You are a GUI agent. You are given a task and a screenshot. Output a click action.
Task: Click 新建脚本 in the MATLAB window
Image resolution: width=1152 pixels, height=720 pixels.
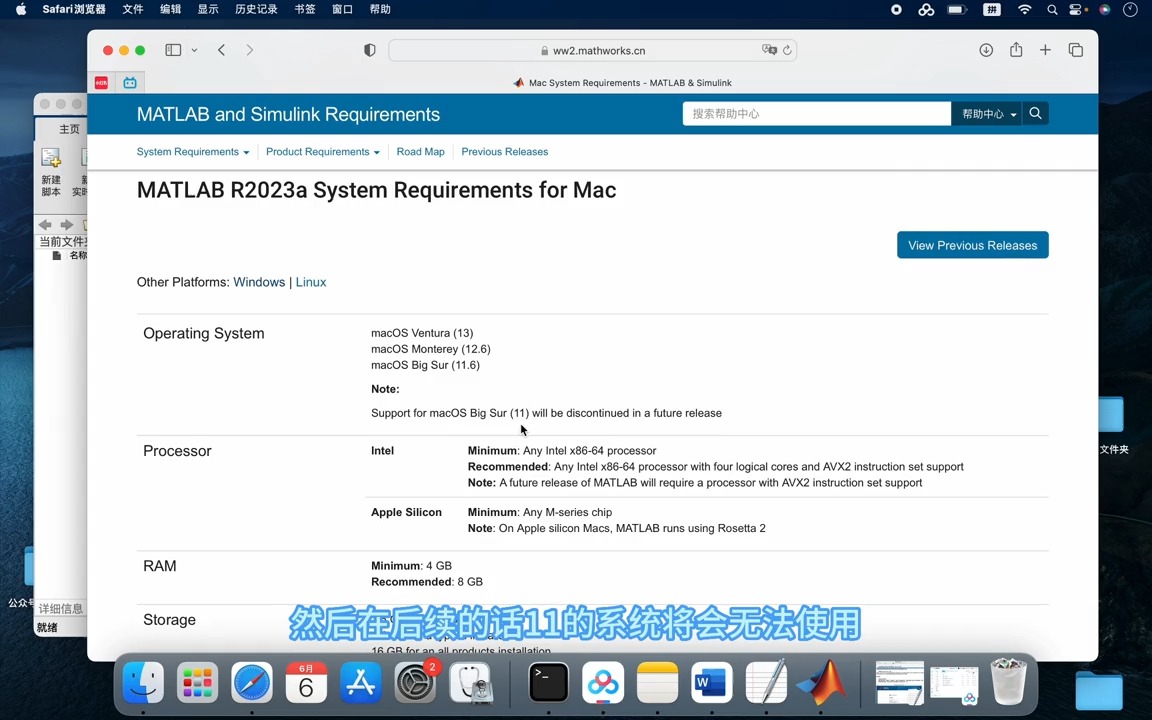coord(51,172)
